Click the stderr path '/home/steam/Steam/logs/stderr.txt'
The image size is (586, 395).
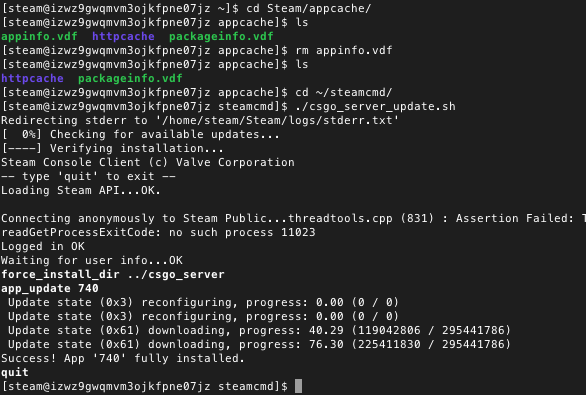coord(278,120)
